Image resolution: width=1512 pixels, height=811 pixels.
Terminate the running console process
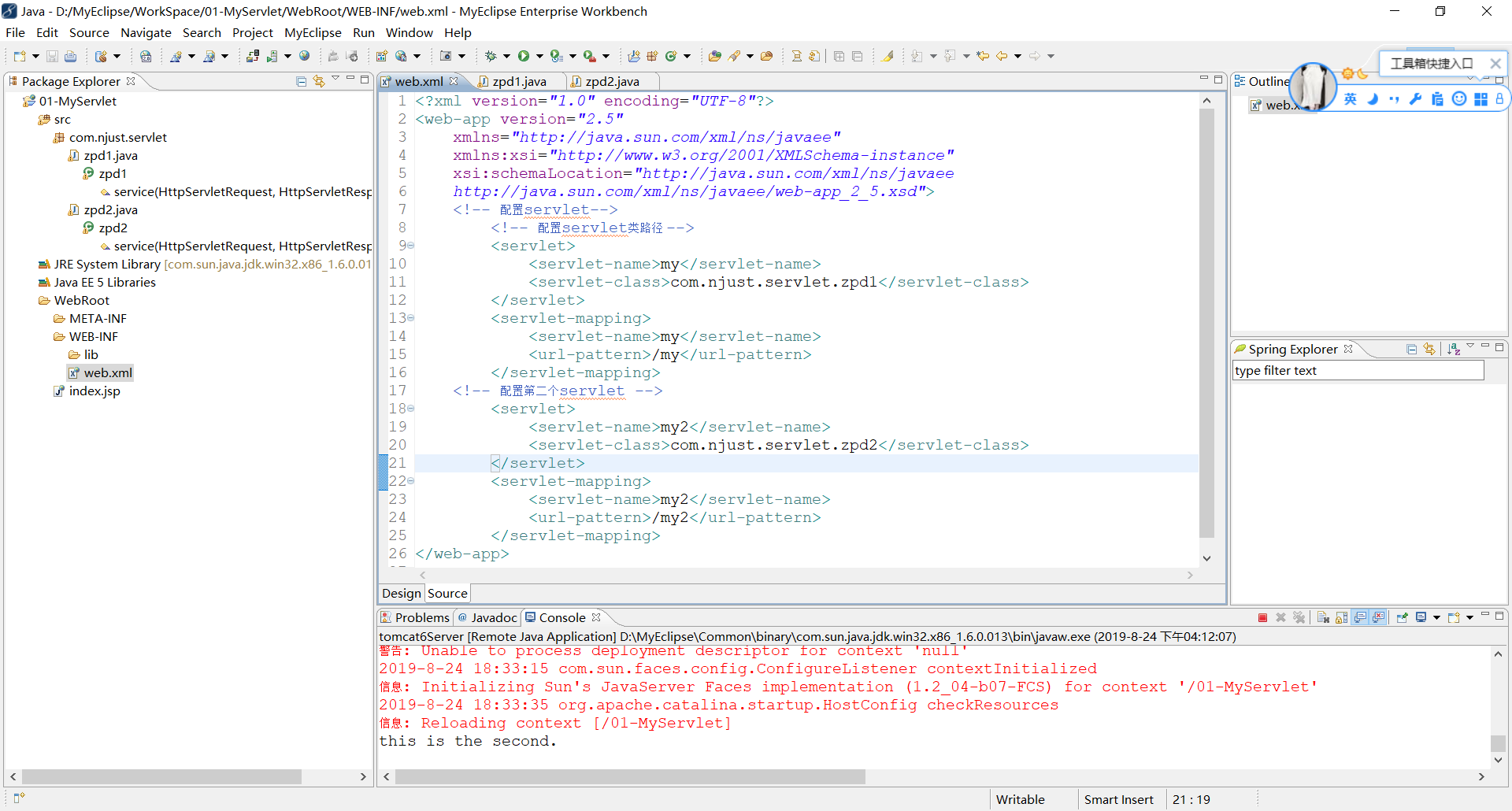pyautogui.click(x=1262, y=617)
